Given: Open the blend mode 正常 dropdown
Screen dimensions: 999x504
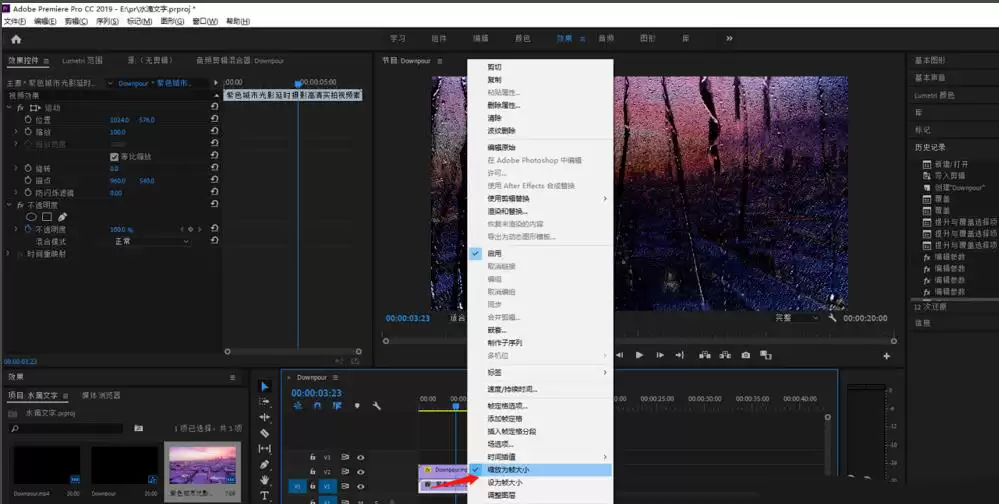Looking at the screenshot, I should [150, 241].
